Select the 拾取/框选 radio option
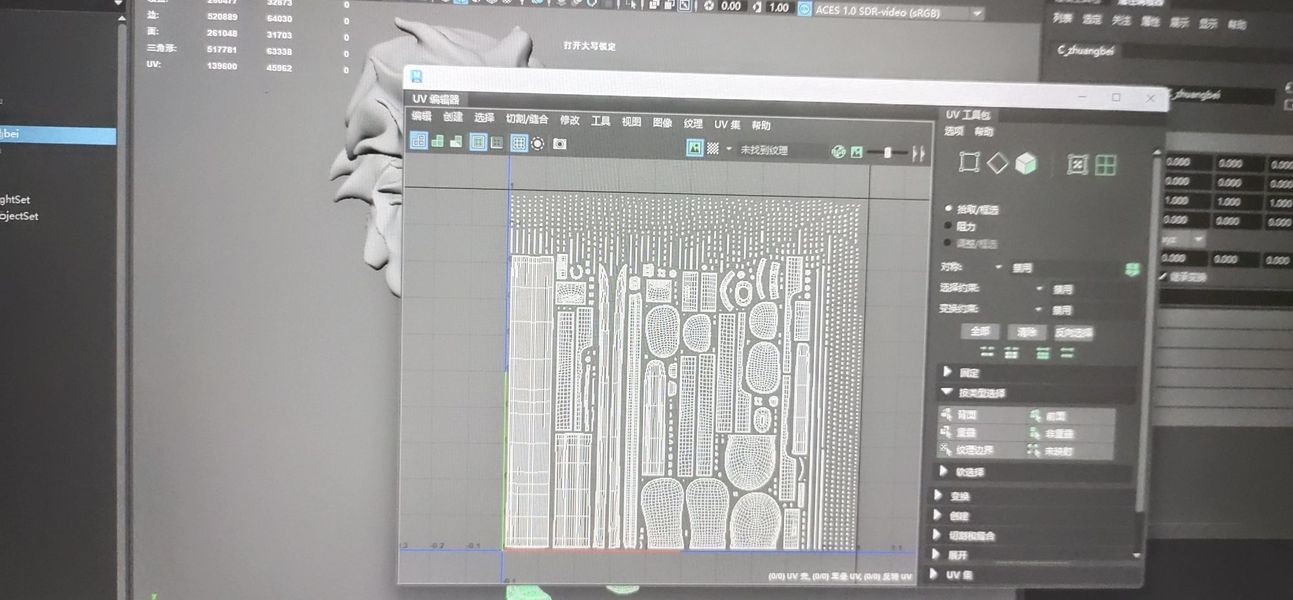 click(x=949, y=209)
